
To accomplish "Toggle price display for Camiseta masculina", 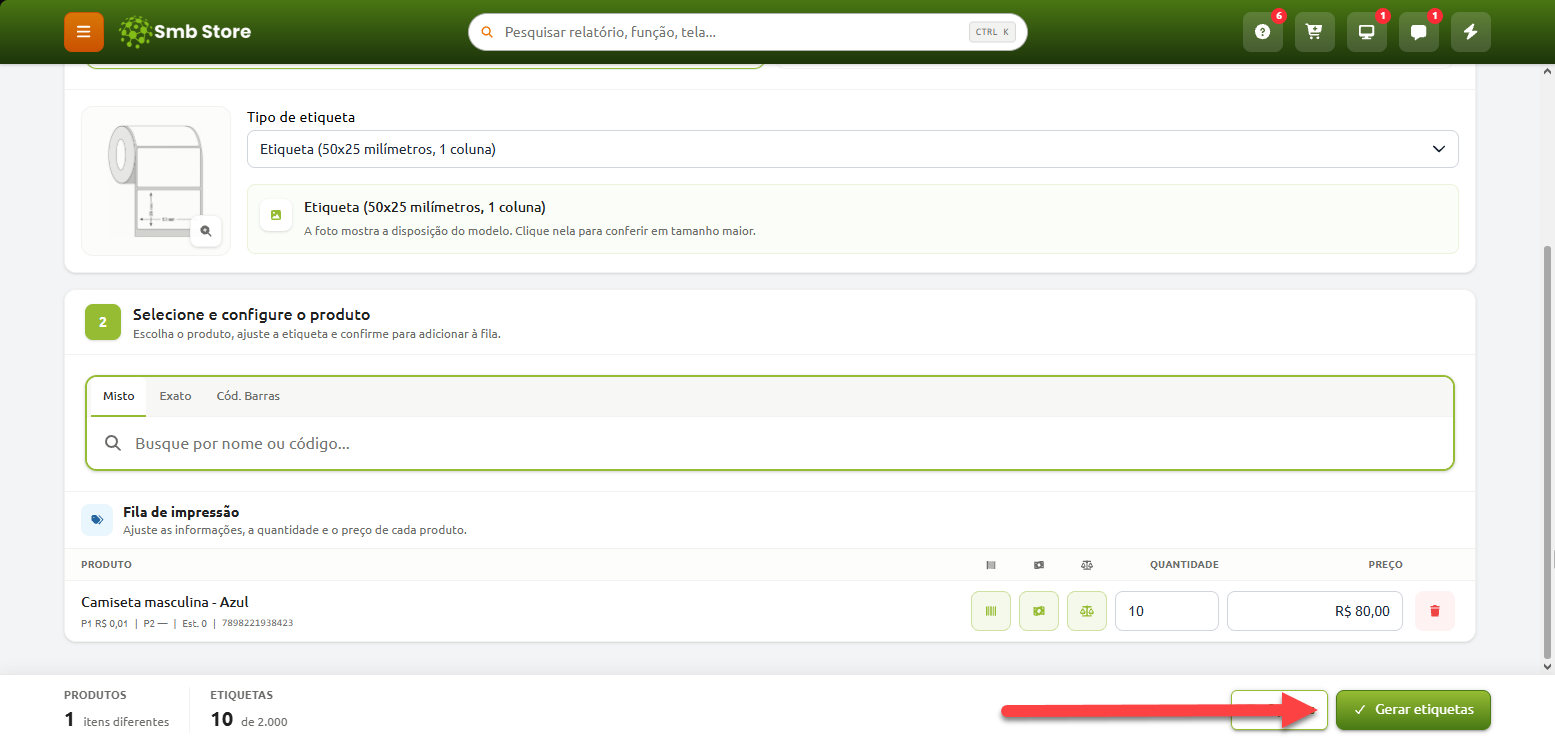I will click(1039, 611).
